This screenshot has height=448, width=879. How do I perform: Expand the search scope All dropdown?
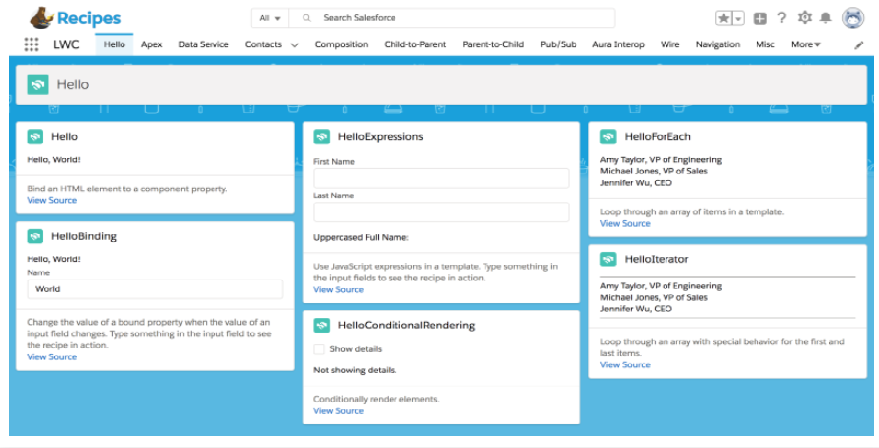(x=269, y=18)
